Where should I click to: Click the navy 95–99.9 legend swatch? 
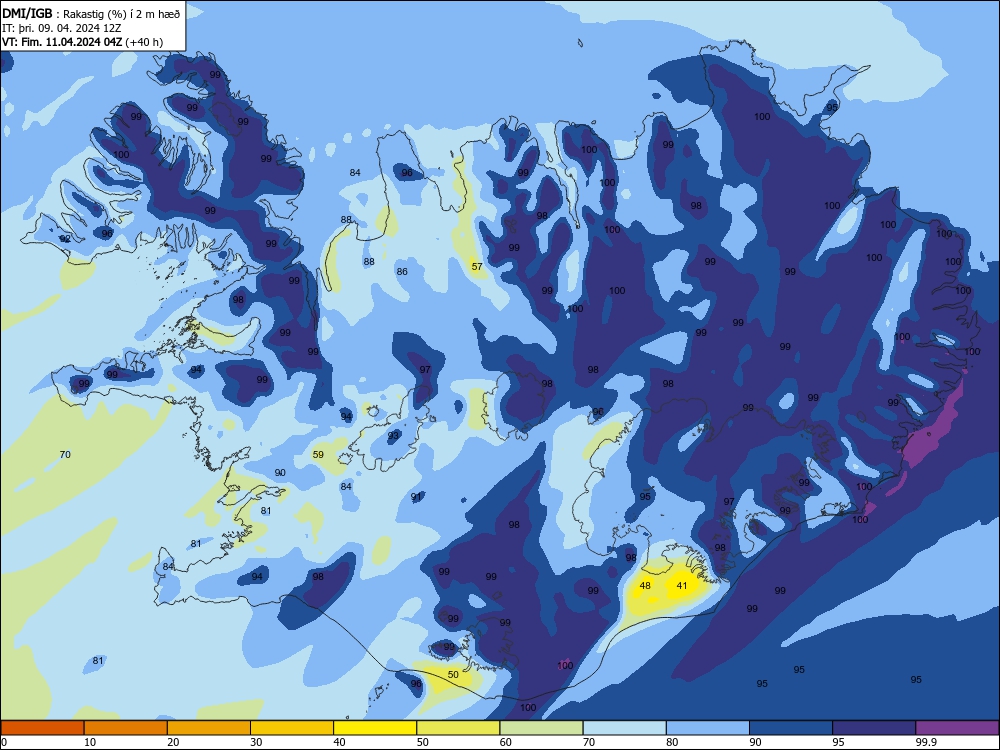pos(874,728)
